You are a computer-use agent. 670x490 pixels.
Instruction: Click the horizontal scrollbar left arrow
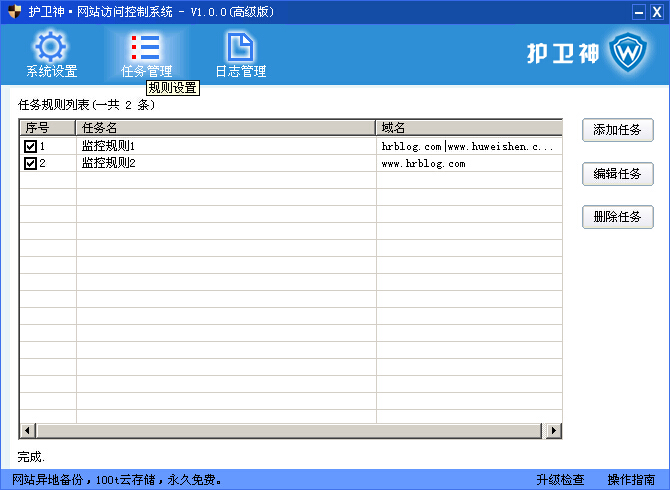[x=28, y=430]
